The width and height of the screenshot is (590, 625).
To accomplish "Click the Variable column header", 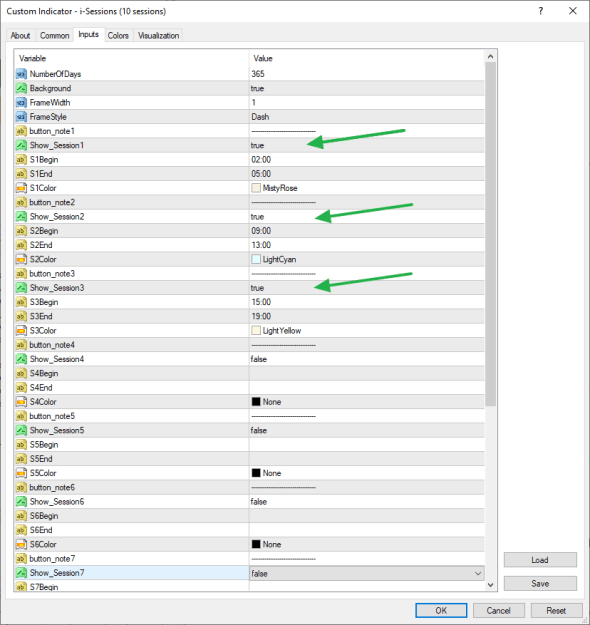I will point(132,59).
